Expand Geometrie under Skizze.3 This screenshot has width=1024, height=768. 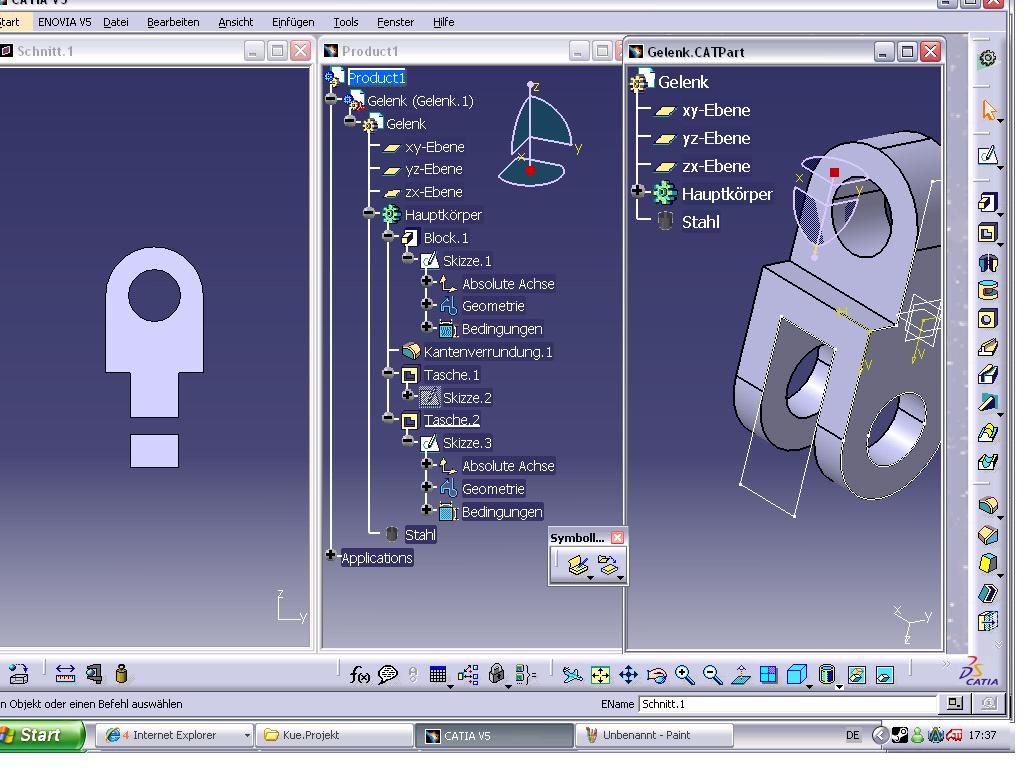click(427, 487)
